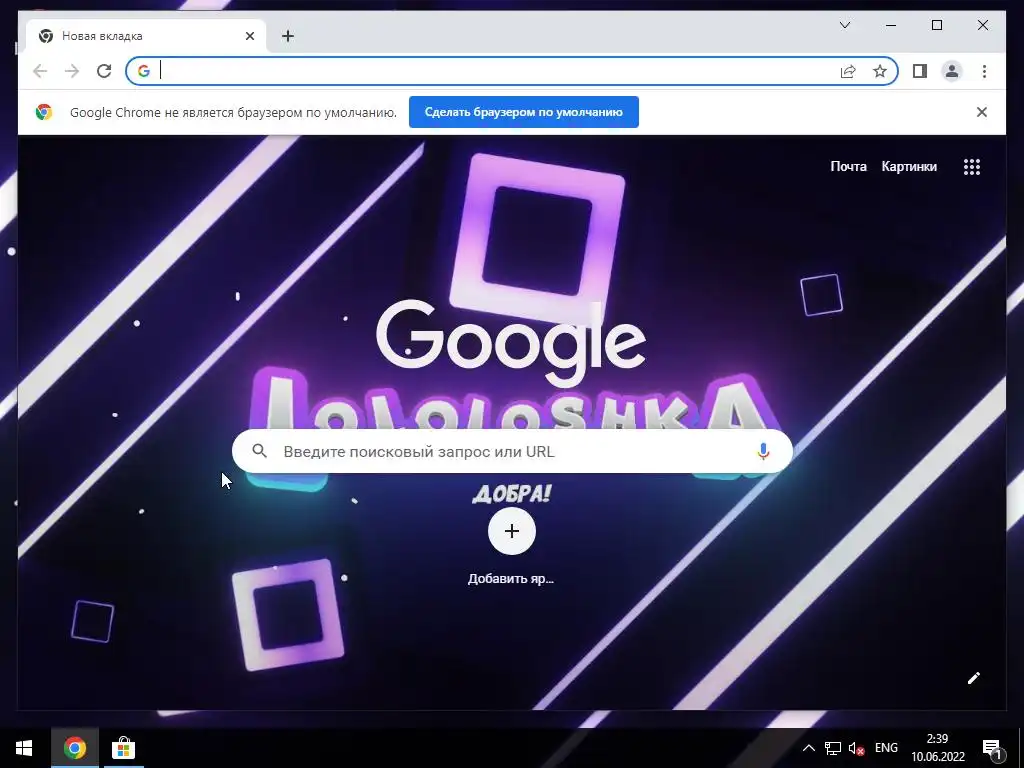Open network status tray icon
Image resolution: width=1024 pixels, height=768 pixels.
click(x=833, y=748)
